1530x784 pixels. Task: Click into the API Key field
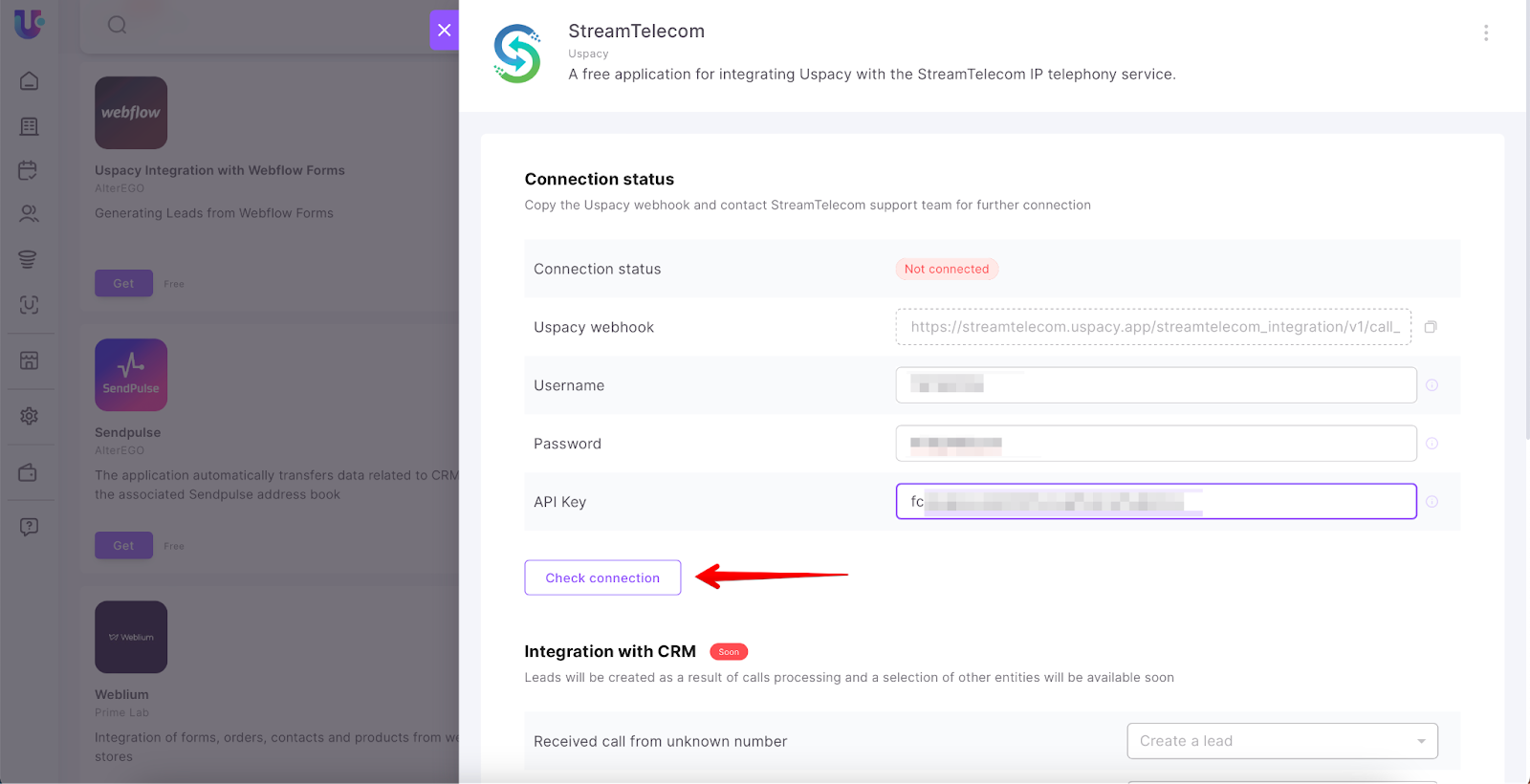tap(1156, 502)
